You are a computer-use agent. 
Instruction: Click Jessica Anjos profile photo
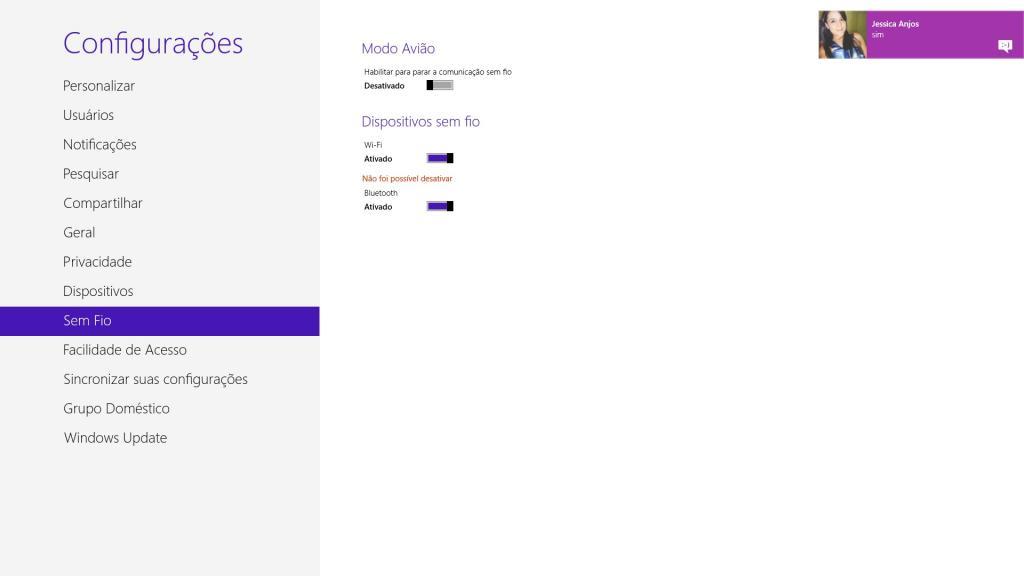pyautogui.click(x=842, y=35)
